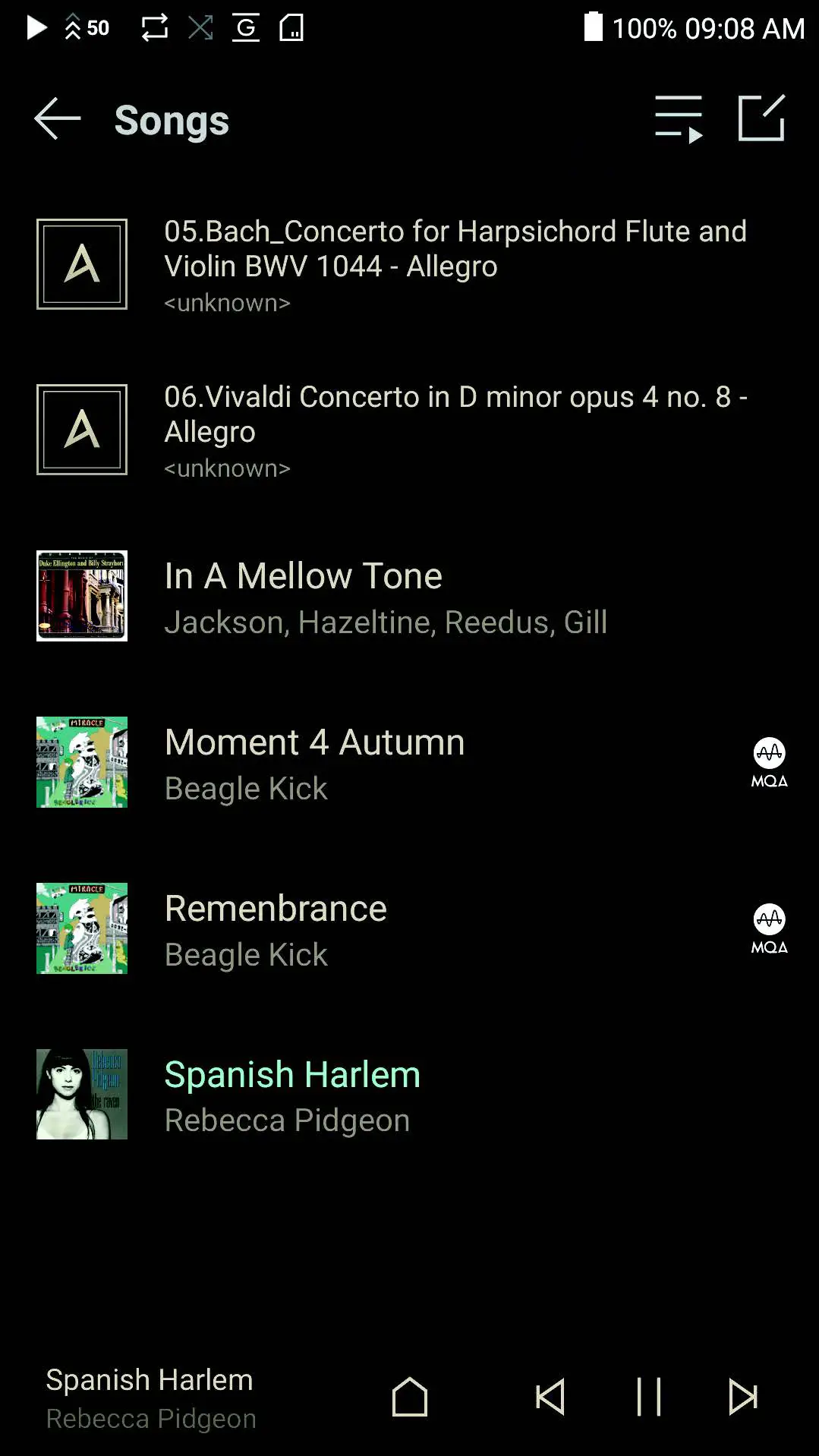This screenshot has width=819, height=1456.
Task: Pause the current playback
Action: tap(649, 1397)
